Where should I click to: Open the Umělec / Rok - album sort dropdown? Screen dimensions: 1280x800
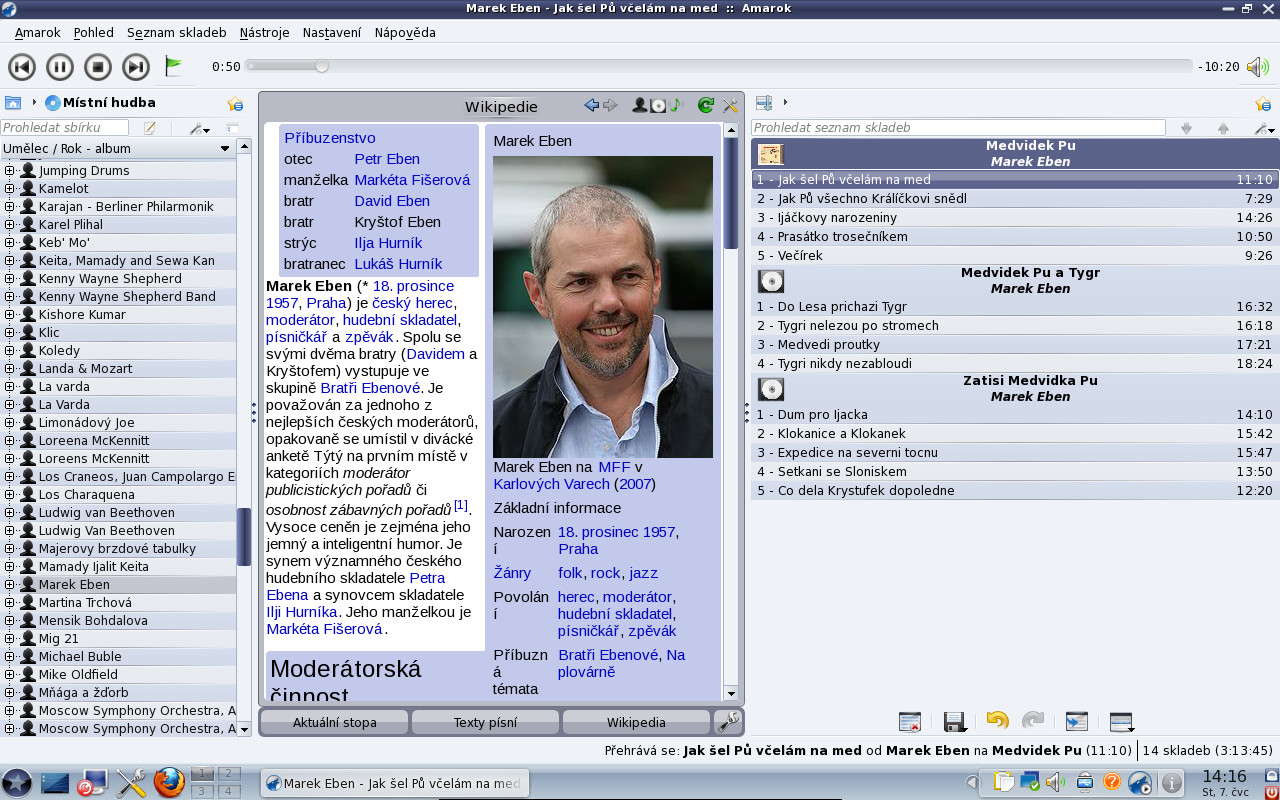118,148
